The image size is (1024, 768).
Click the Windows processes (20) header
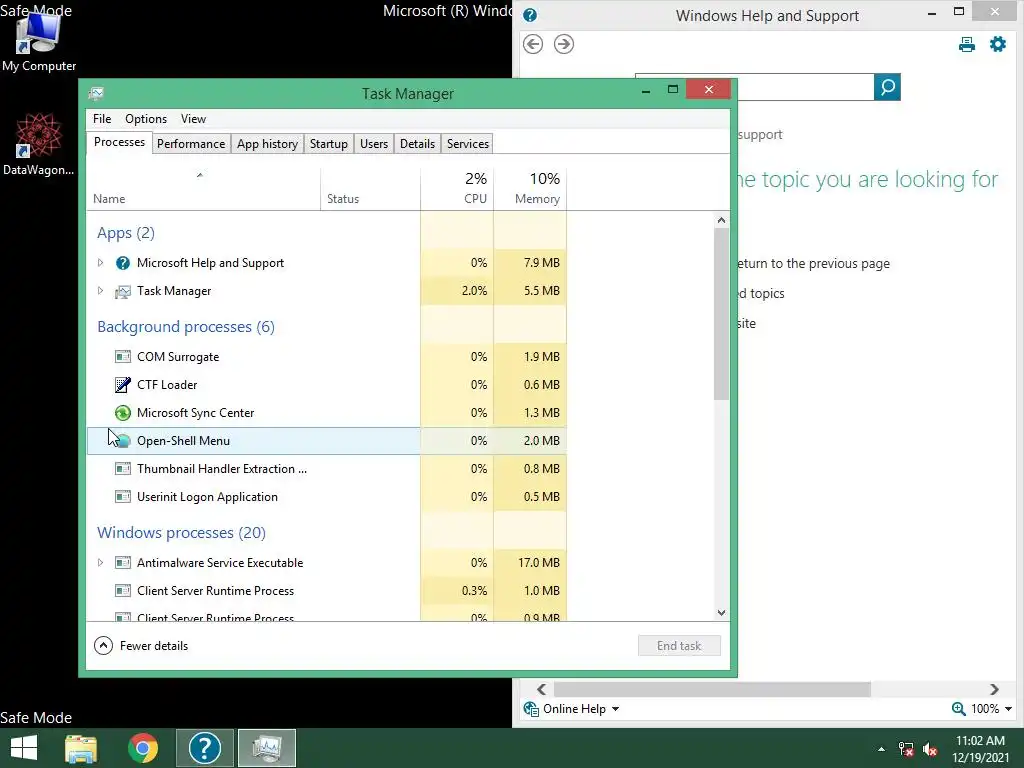pyautogui.click(x=182, y=533)
